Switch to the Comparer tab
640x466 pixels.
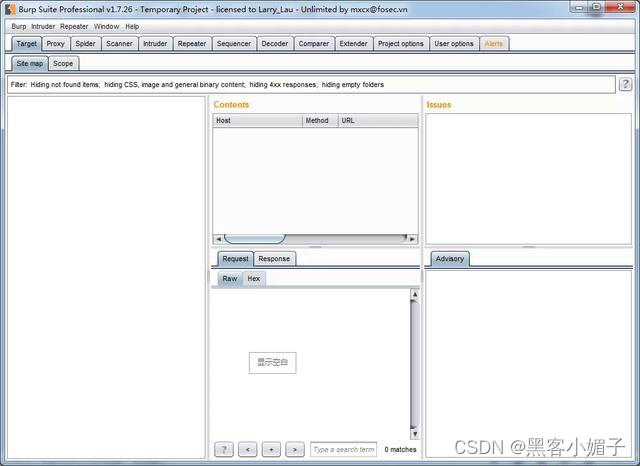314,44
